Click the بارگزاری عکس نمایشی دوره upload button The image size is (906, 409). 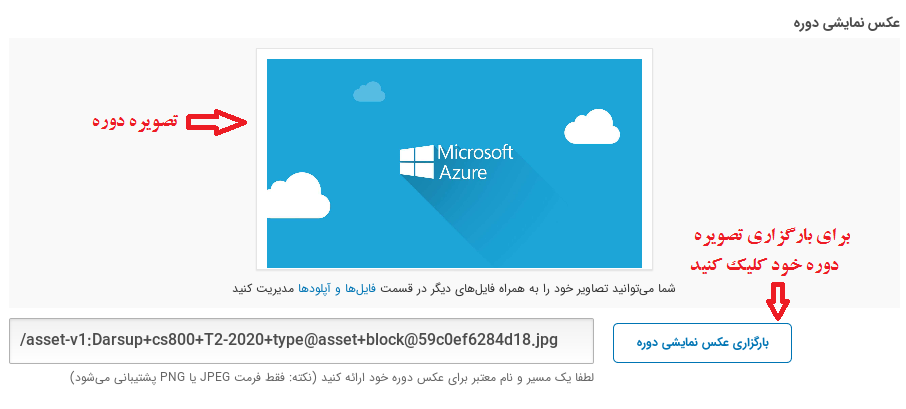click(702, 342)
